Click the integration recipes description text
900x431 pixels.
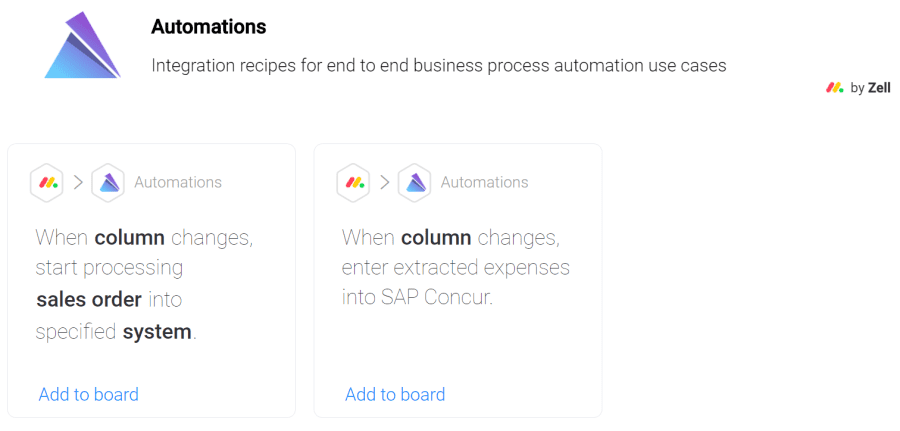439,66
